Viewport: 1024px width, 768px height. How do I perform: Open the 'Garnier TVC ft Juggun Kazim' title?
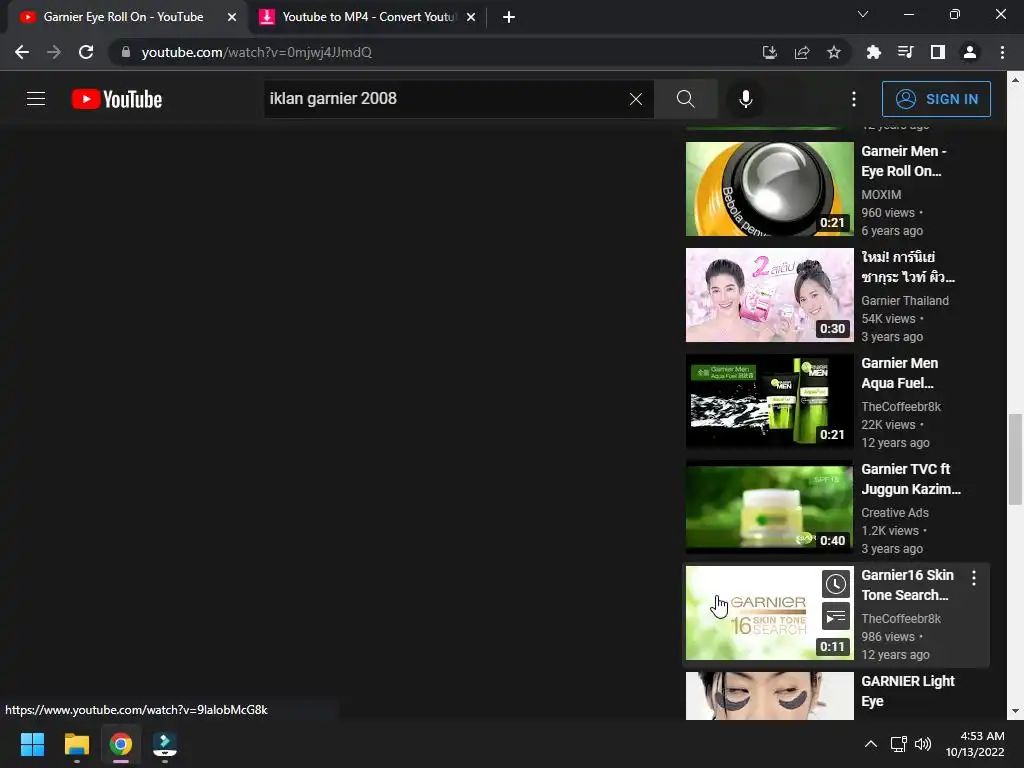(911, 479)
